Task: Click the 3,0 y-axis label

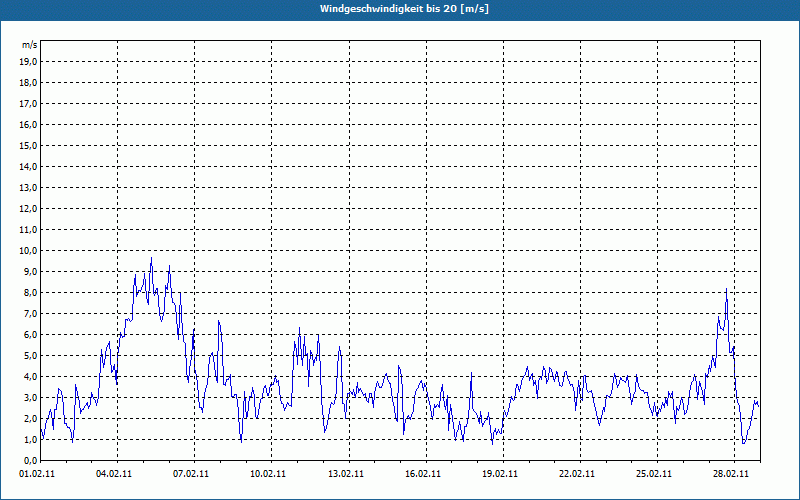Action: [x=31, y=397]
